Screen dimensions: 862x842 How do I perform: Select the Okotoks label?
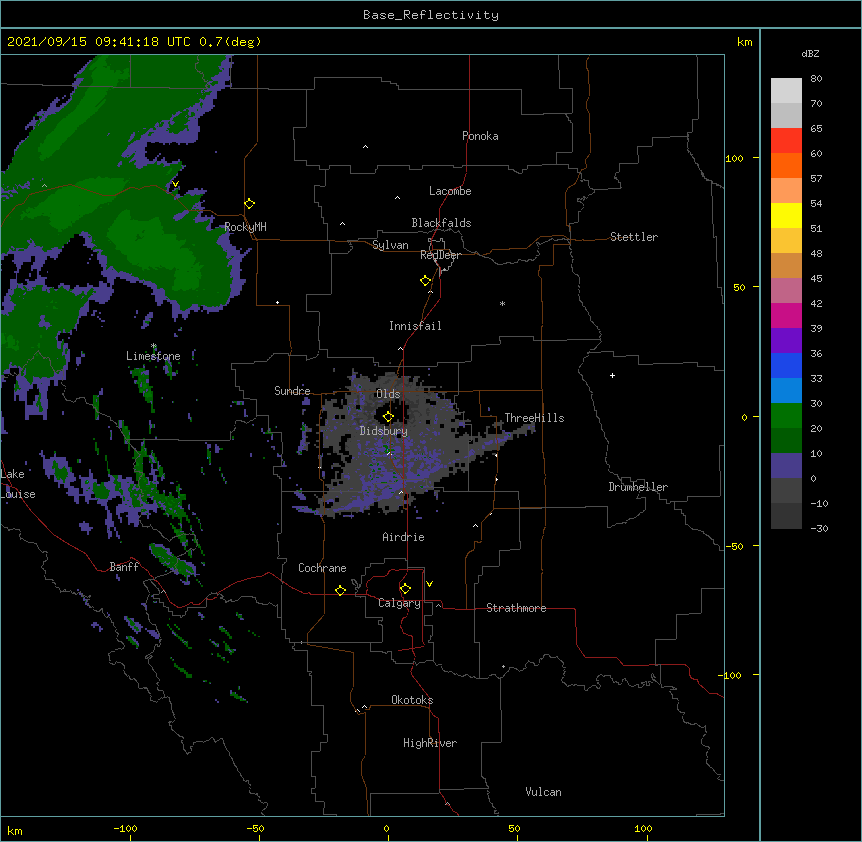click(412, 700)
